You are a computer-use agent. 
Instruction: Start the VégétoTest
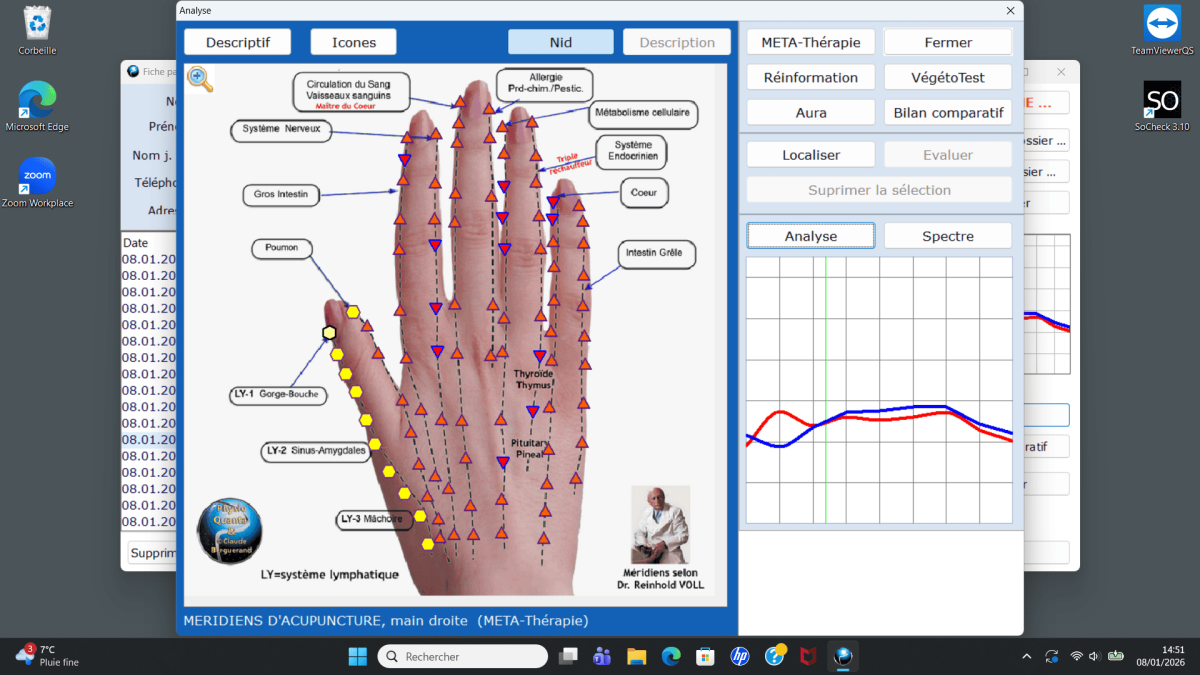point(947,77)
